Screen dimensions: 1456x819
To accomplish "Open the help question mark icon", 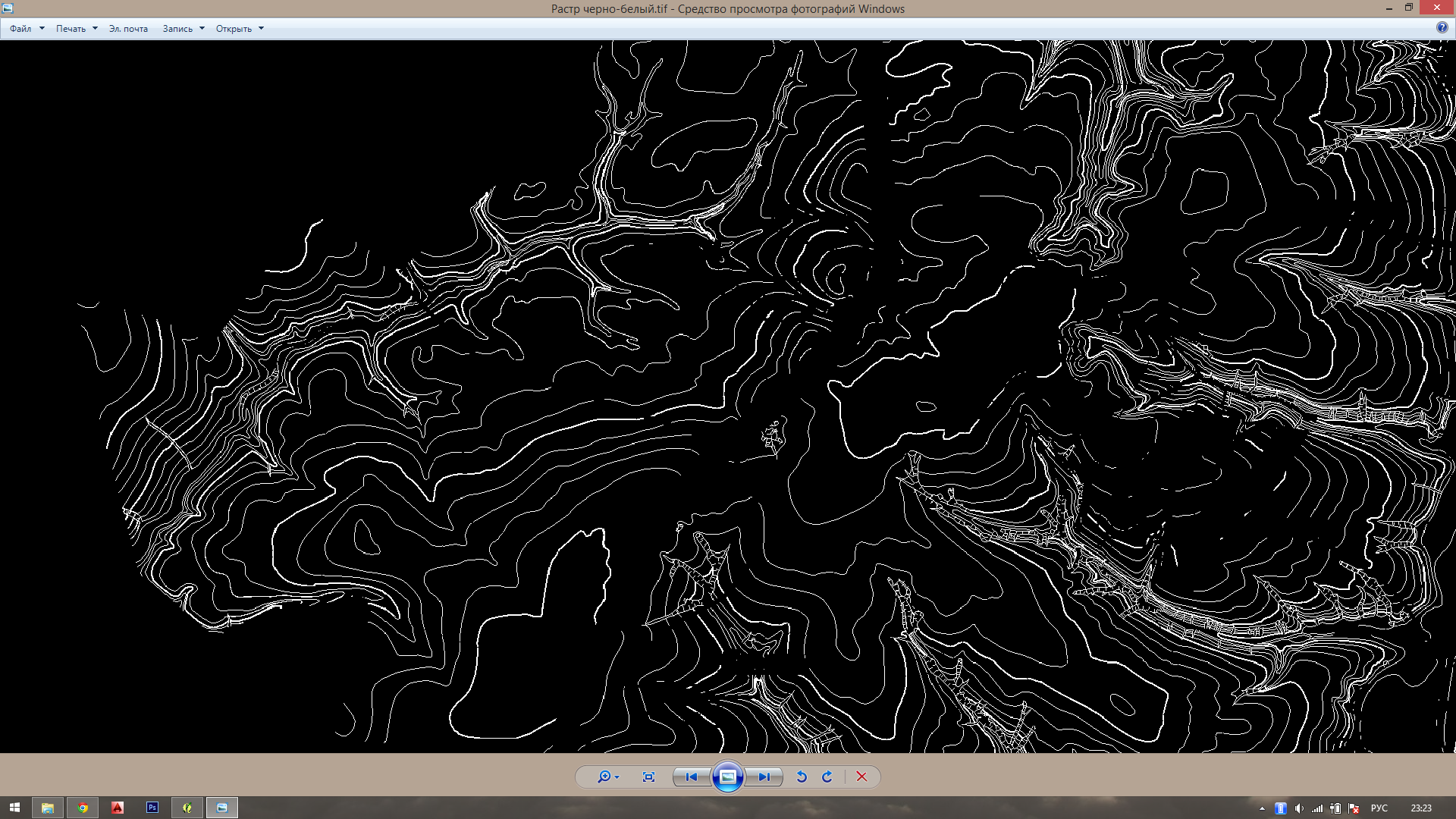I will pyautogui.click(x=1442, y=27).
